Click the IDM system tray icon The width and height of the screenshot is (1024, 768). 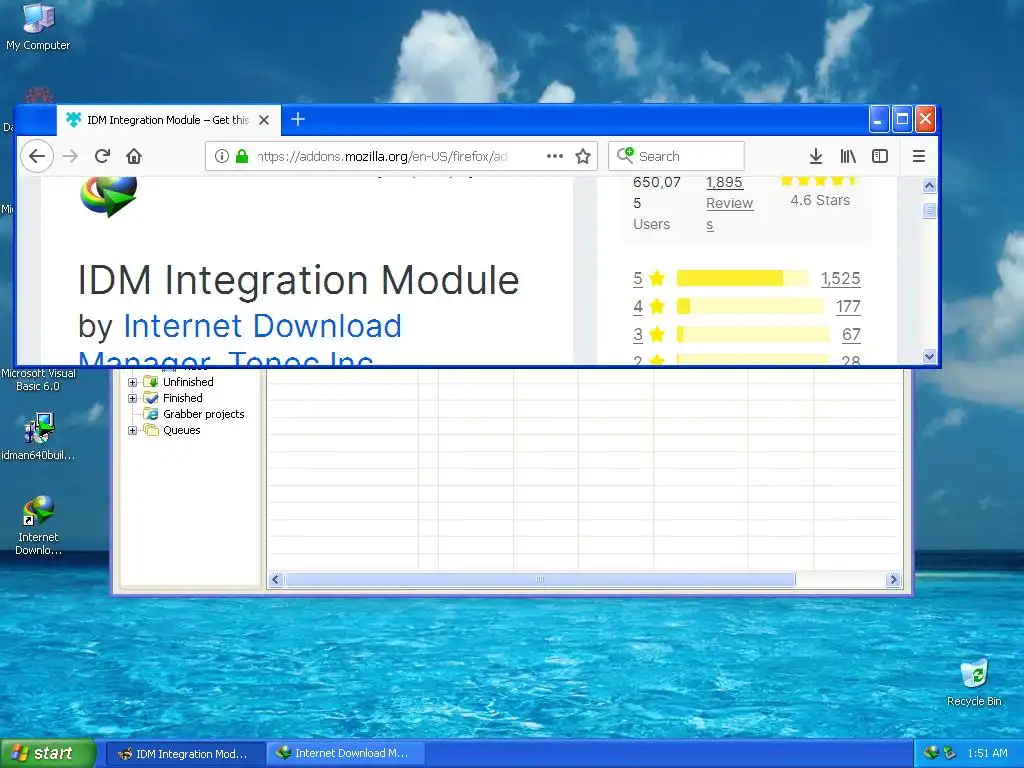931,753
